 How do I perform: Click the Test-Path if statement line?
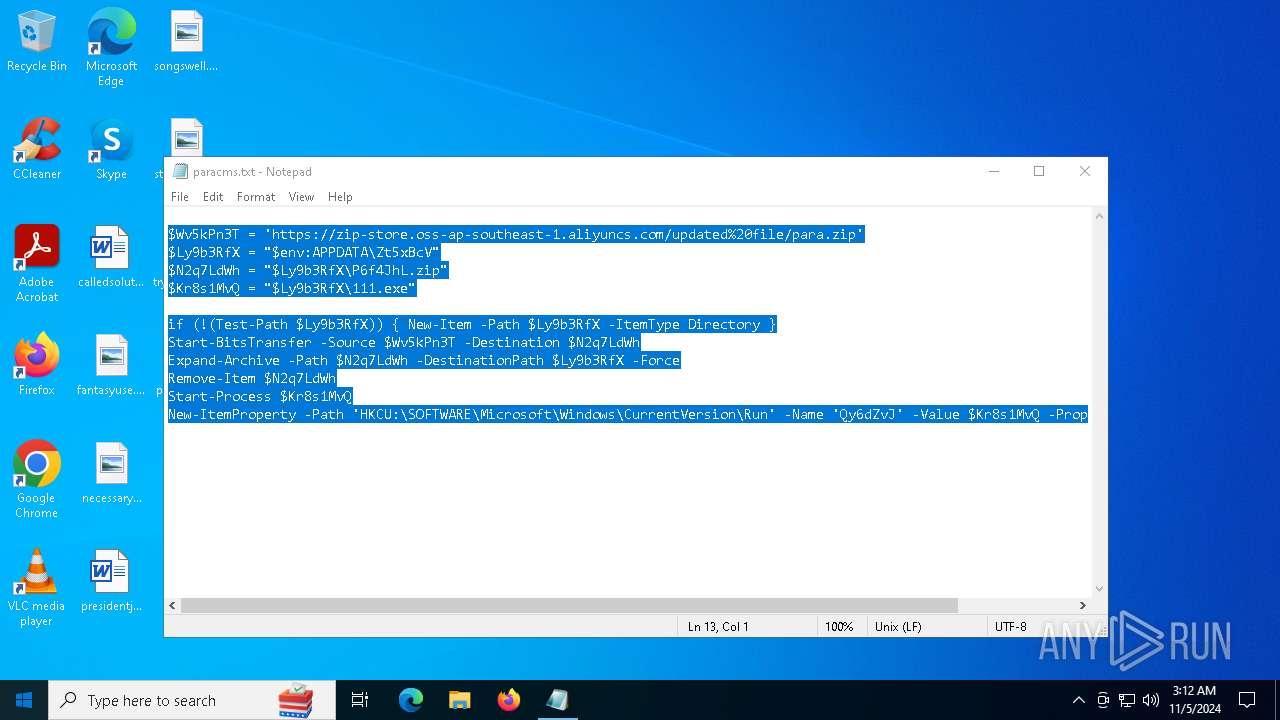click(472, 324)
